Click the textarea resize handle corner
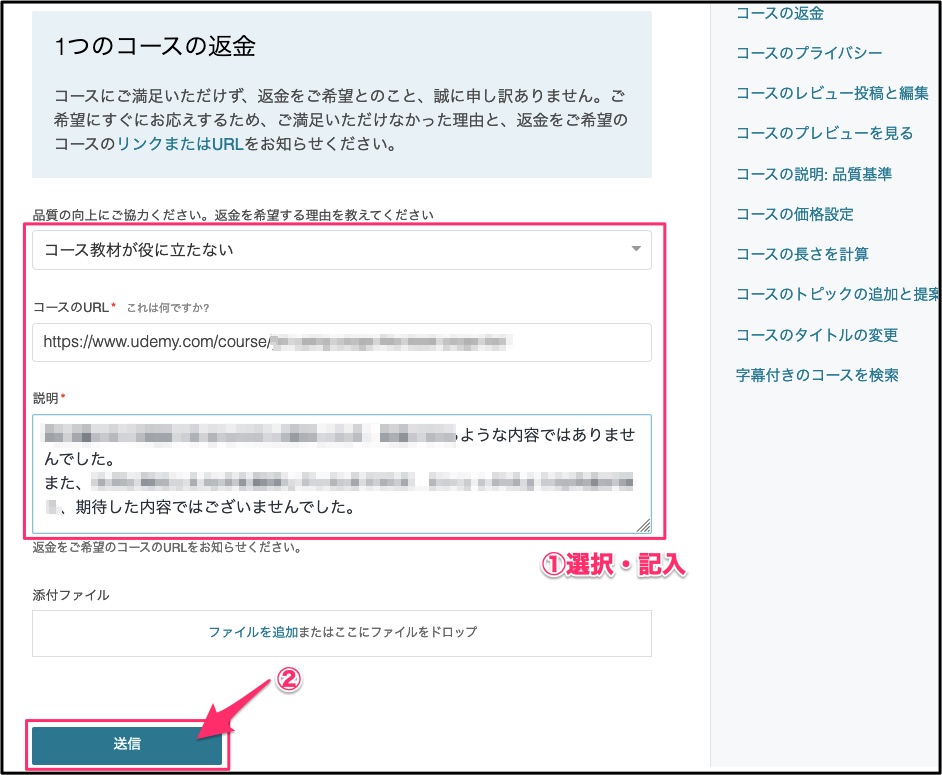This screenshot has height=775, width=942. [x=643, y=525]
